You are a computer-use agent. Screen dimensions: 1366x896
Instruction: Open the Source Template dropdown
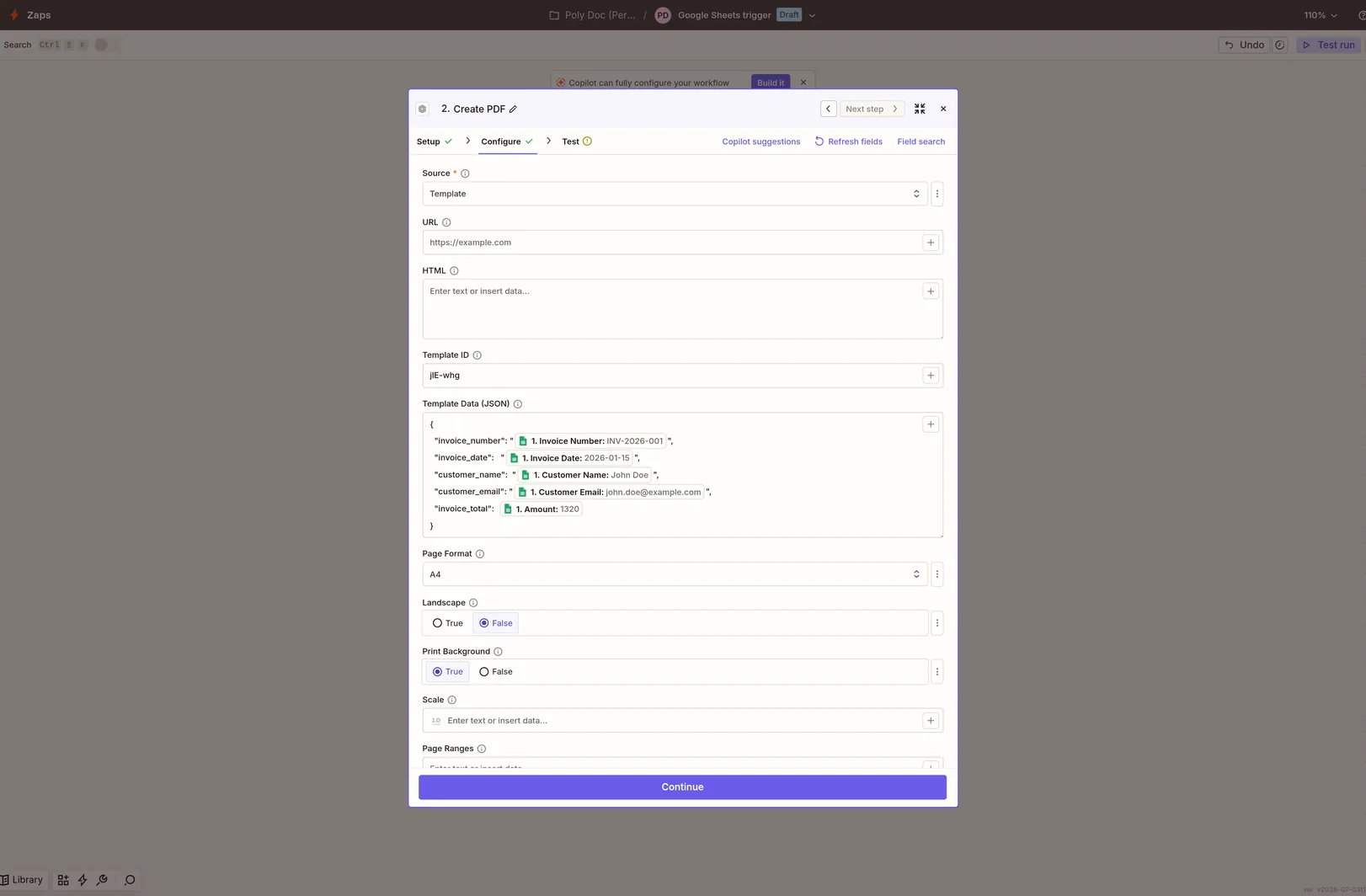point(675,194)
